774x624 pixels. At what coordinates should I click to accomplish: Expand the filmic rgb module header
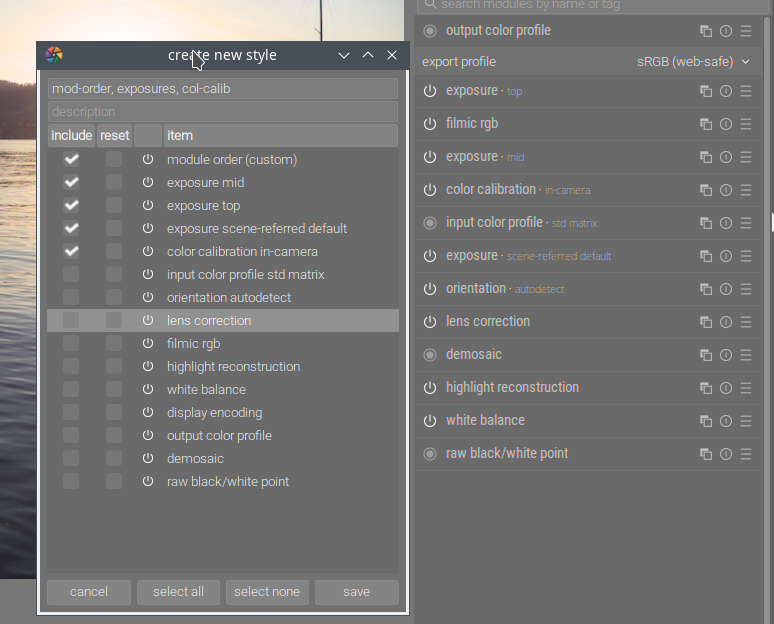472,123
